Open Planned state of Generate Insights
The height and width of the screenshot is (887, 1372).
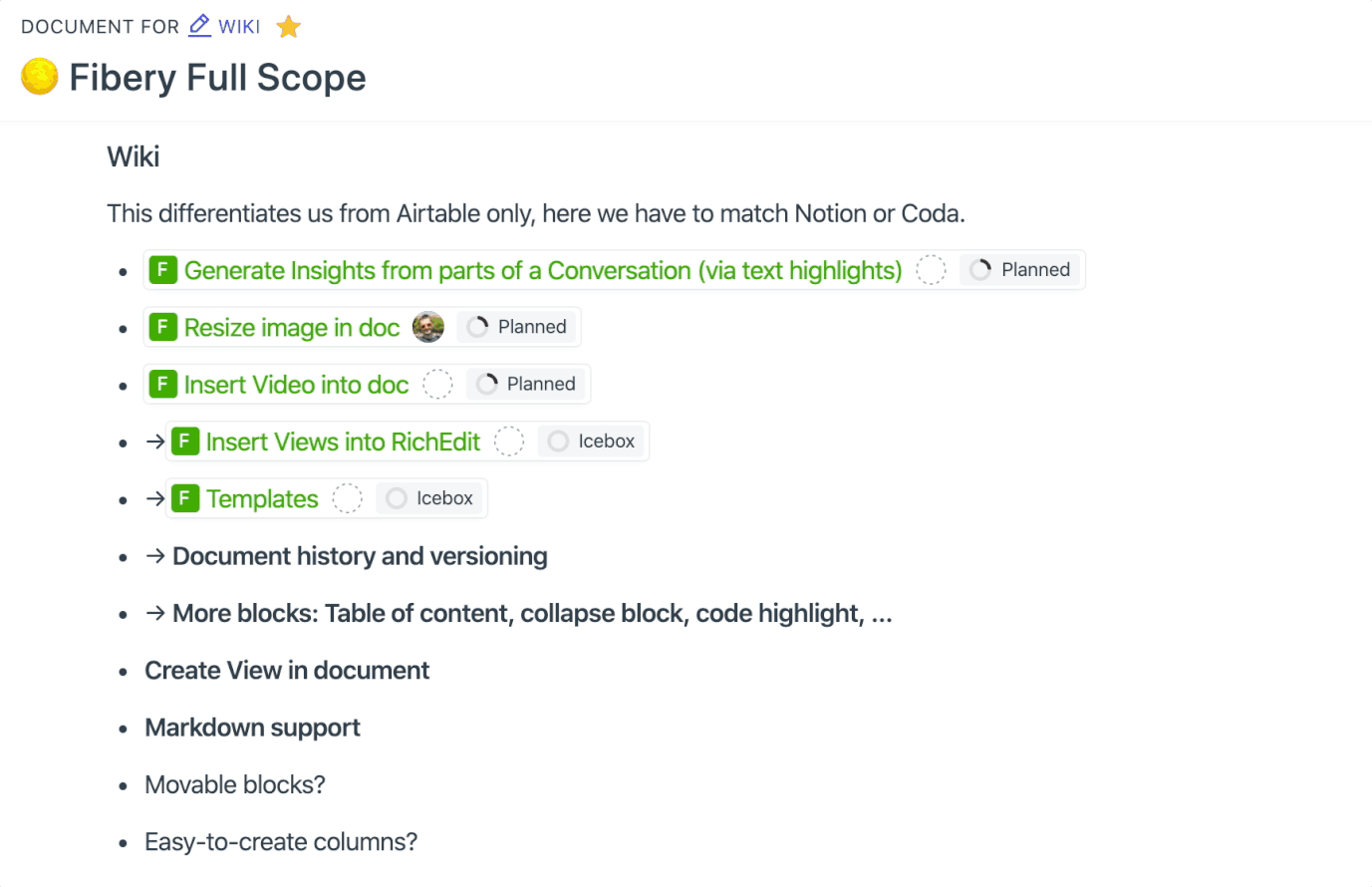pyautogui.click(x=1021, y=270)
